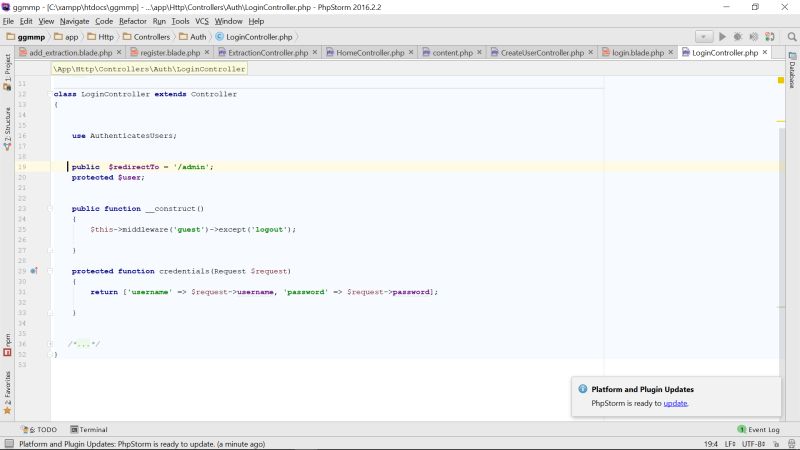Viewport: 800px width, 450px height.
Task: Open the npm tool window
Action: pos(7,345)
